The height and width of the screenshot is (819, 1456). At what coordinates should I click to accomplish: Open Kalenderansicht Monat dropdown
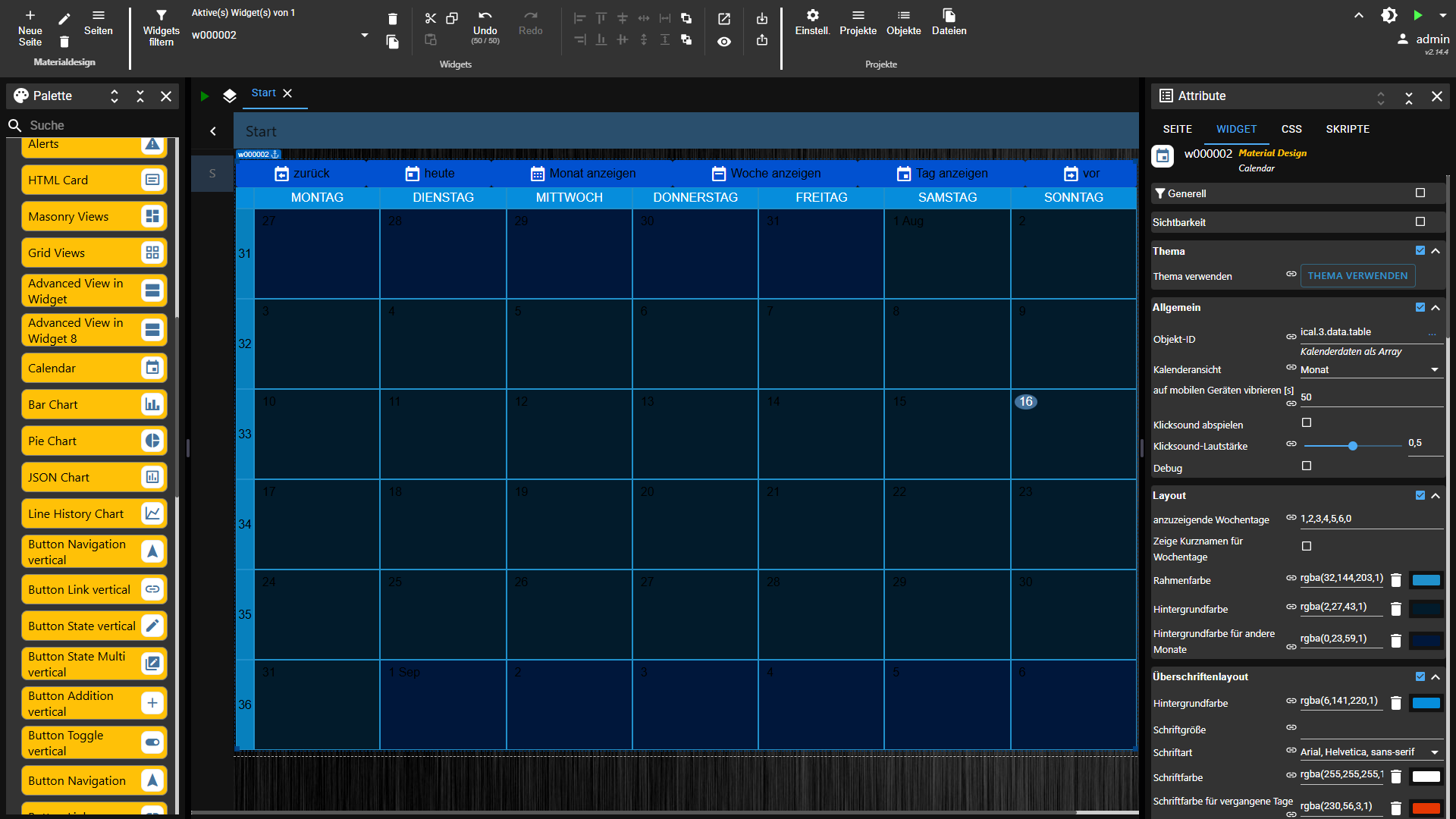click(x=1372, y=369)
